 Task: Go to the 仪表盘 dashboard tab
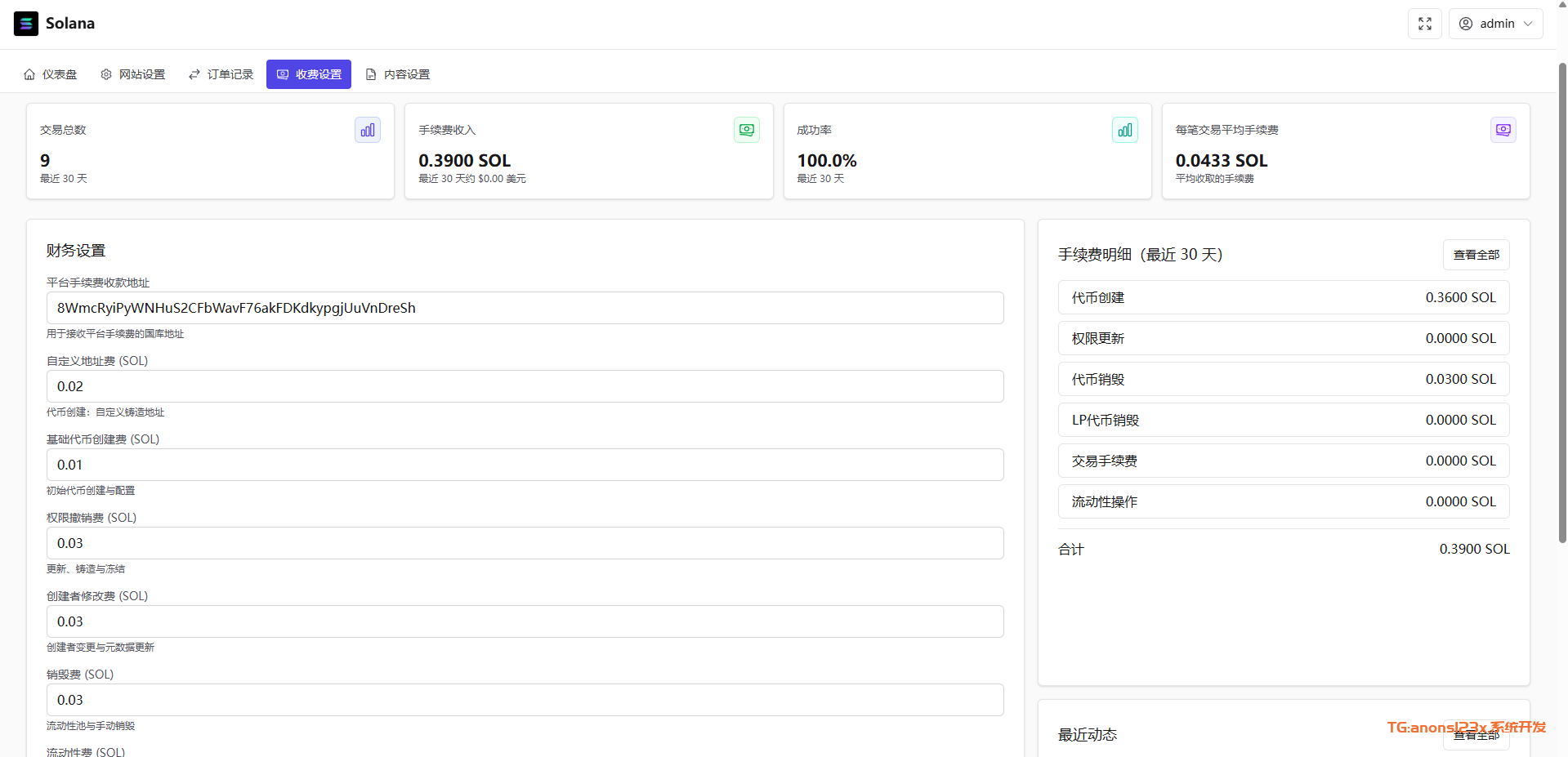51,74
